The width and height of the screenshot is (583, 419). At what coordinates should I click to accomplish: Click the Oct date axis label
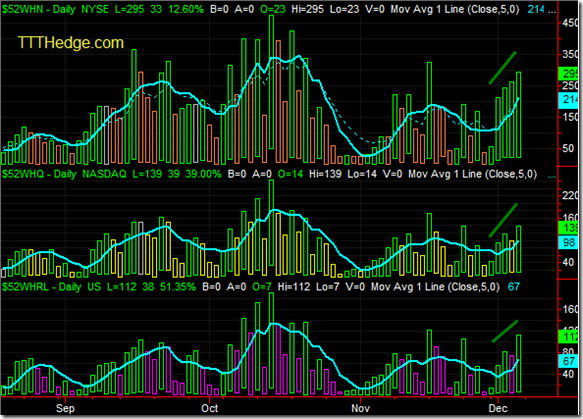[x=210, y=408]
